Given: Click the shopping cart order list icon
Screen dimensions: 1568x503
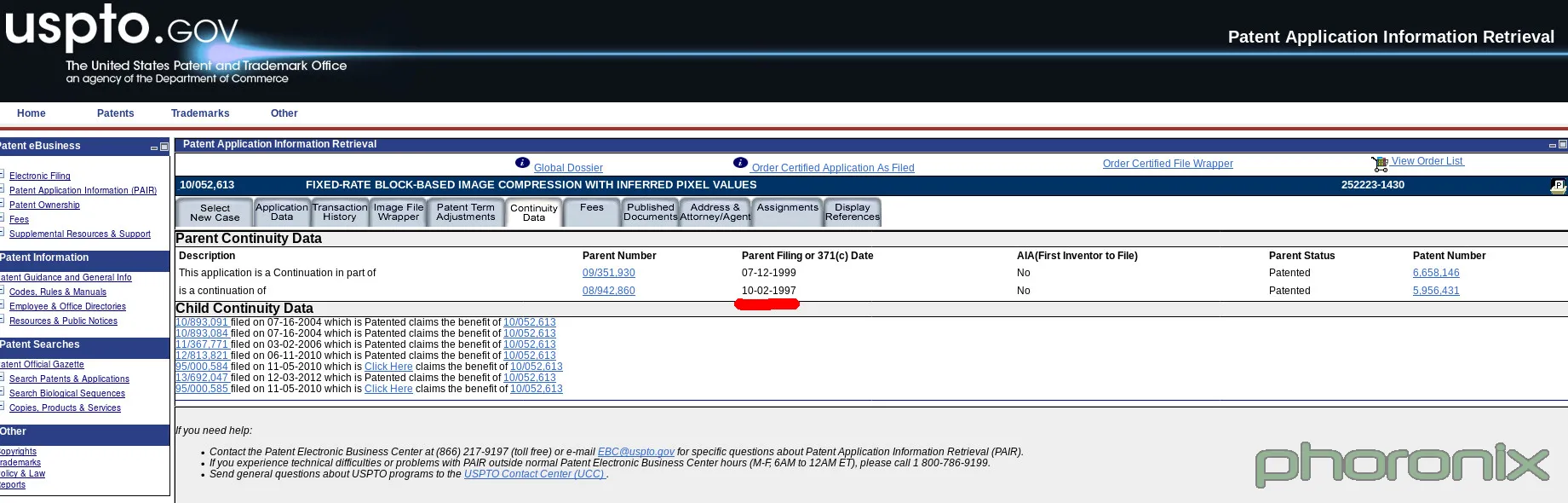Looking at the screenshot, I should pyautogui.click(x=1380, y=164).
